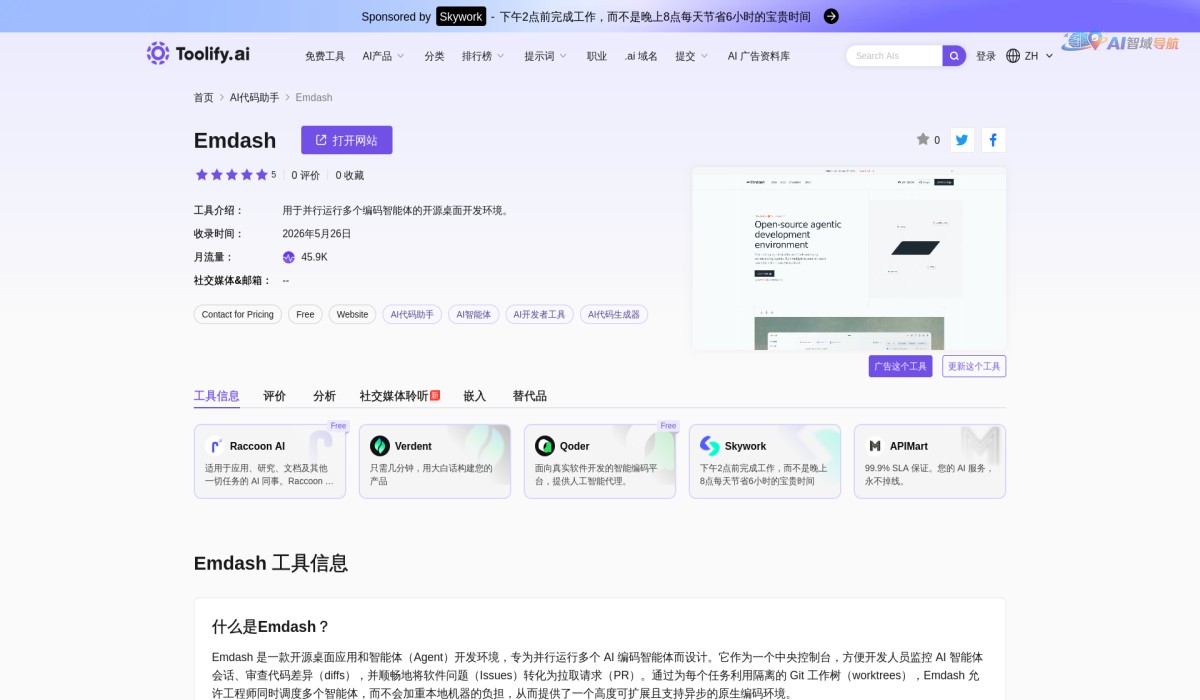Click the monthly traffic pulse icon
Viewport: 1200px width, 700px height.
coord(289,257)
